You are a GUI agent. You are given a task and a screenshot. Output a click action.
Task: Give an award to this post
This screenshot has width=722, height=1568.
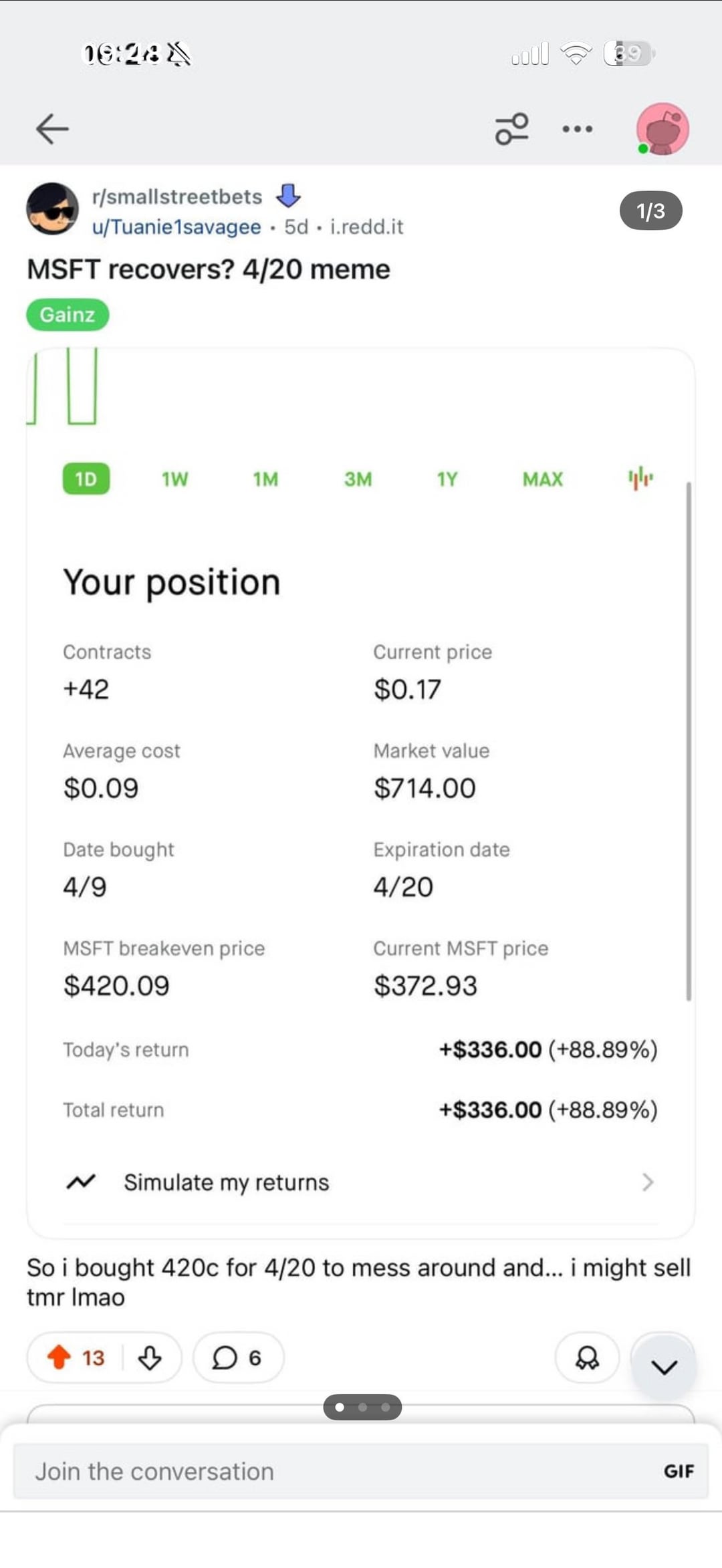coord(587,1357)
